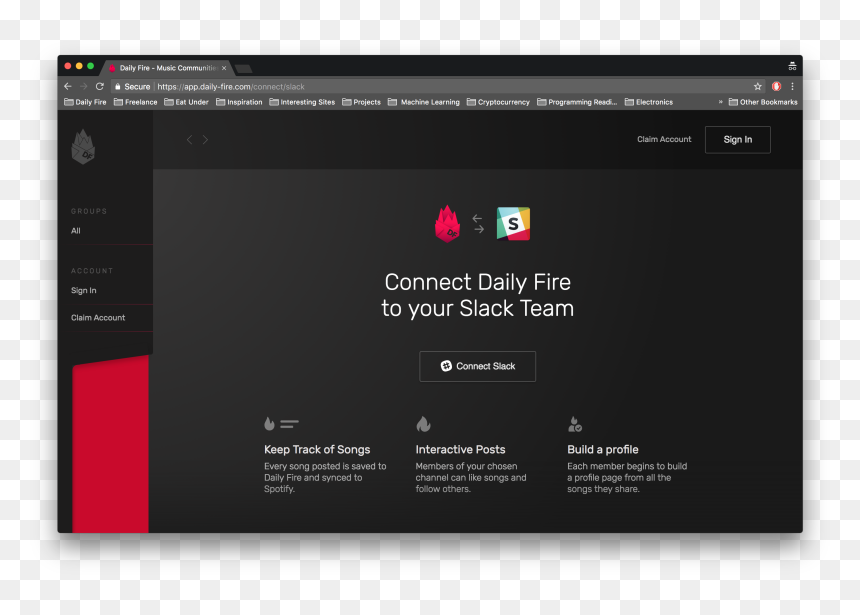Open a new browser tab
Image resolution: width=860 pixels, height=615 pixels.
pyautogui.click(x=244, y=69)
